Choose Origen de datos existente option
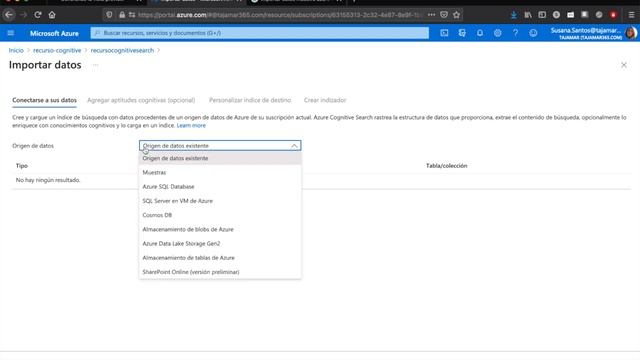The width and height of the screenshot is (640, 360). click(220, 158)
